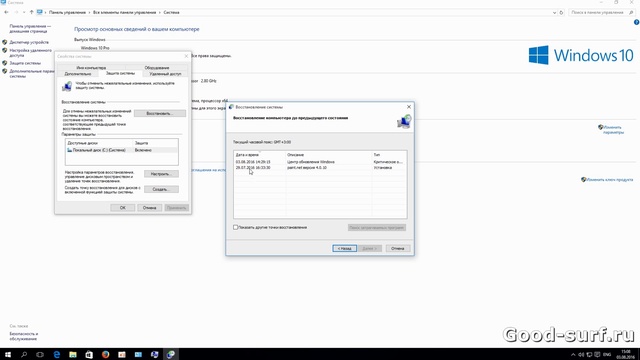The image size is (640, 360).
Task: Open Task View on the taskbar
Action: tap(40, 354)
